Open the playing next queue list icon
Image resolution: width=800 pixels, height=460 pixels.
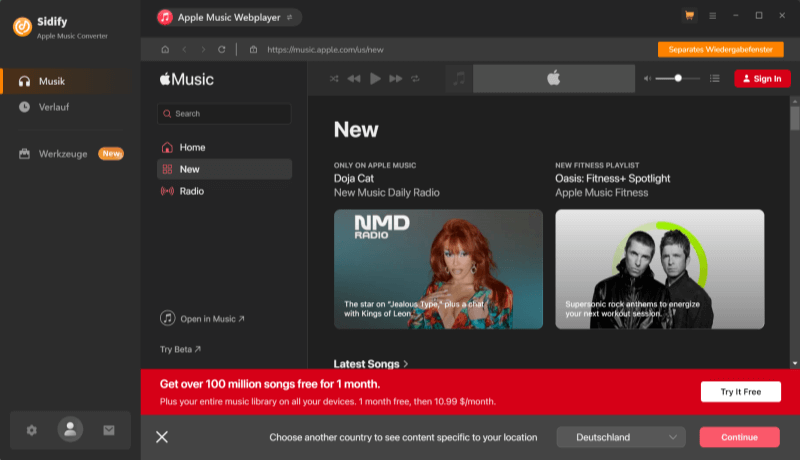click(714, 79)
